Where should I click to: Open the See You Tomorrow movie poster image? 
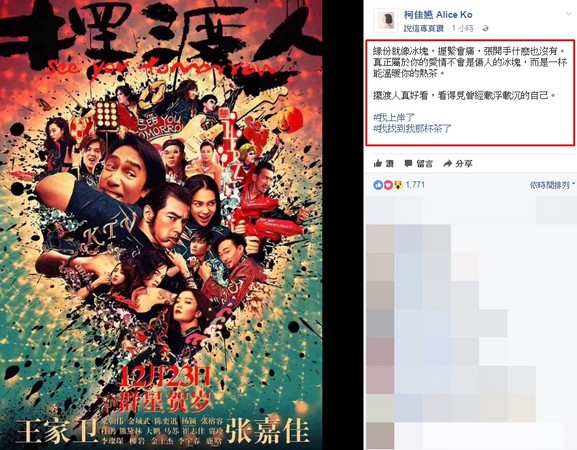(161, 225)
